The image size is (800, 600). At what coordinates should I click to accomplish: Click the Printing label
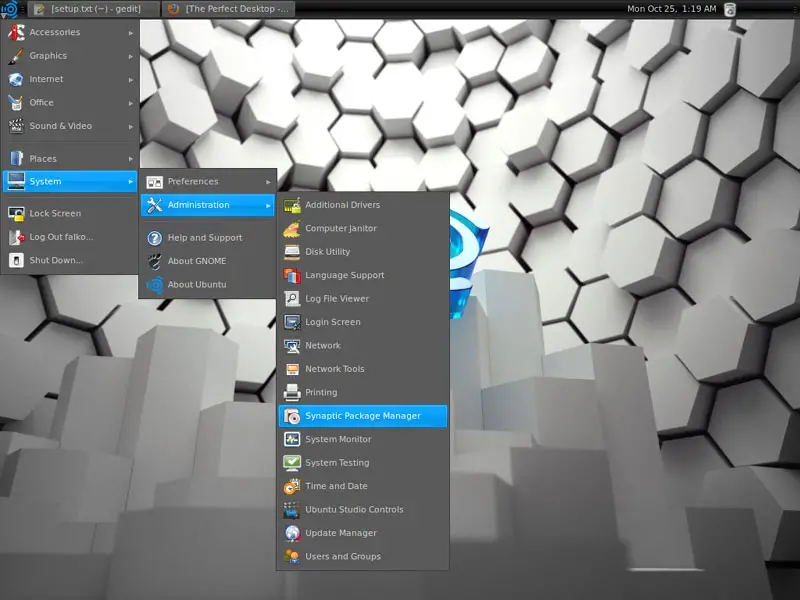pyautogui.click(x=321, y=392)
